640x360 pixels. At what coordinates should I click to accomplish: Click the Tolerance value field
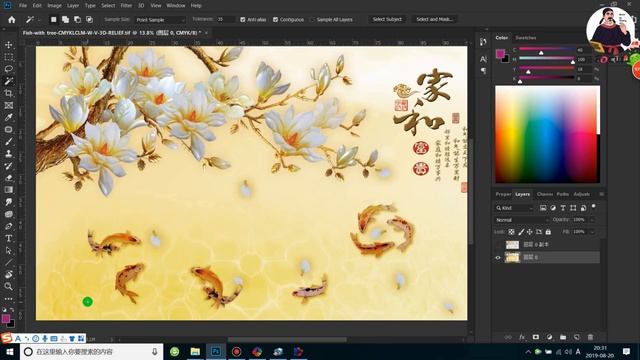coord(226,20)
